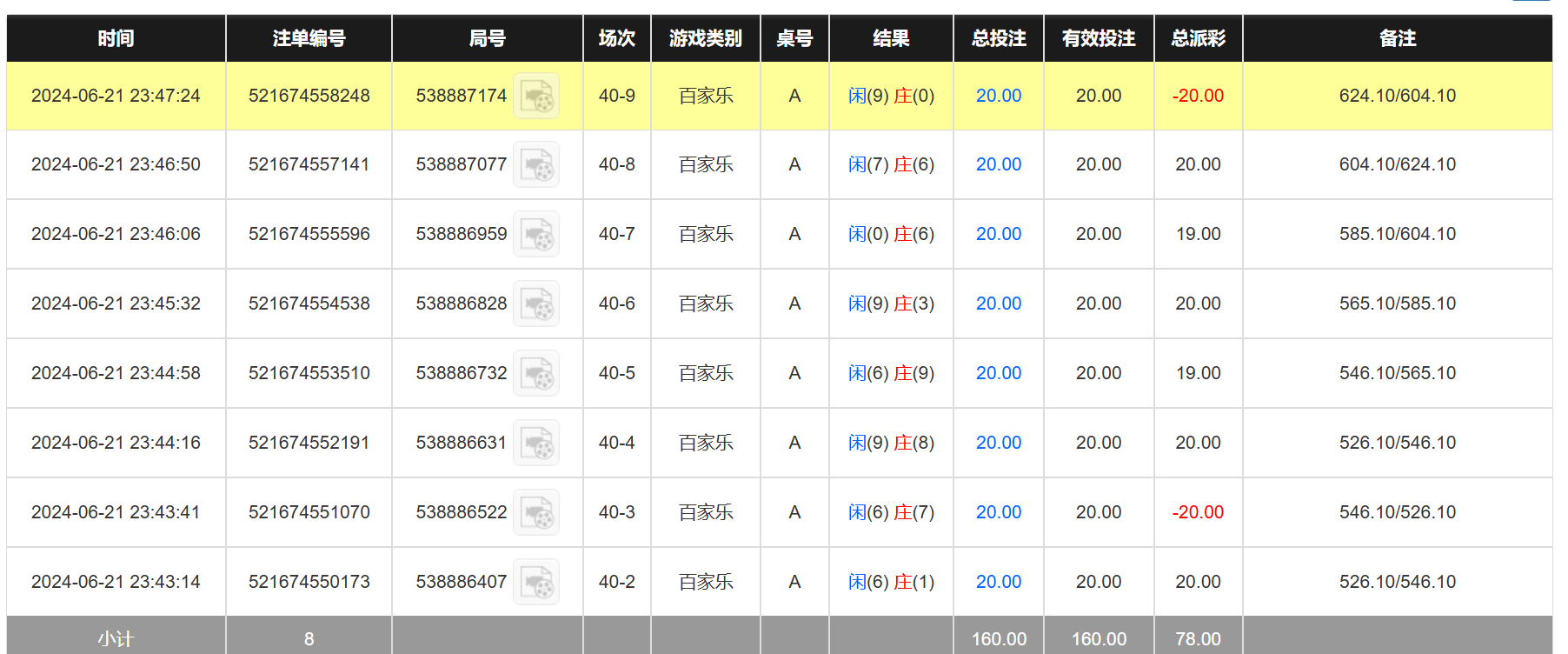
Task: Select the remark cell 565.10/585.10
Action: pos(1397,304)
